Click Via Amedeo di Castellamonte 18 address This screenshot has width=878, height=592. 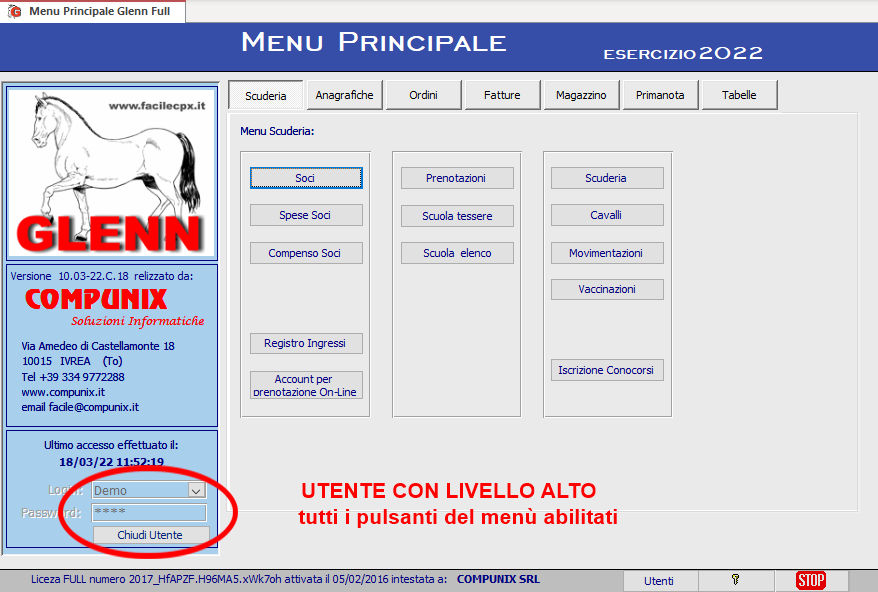(x=98, y=346)
